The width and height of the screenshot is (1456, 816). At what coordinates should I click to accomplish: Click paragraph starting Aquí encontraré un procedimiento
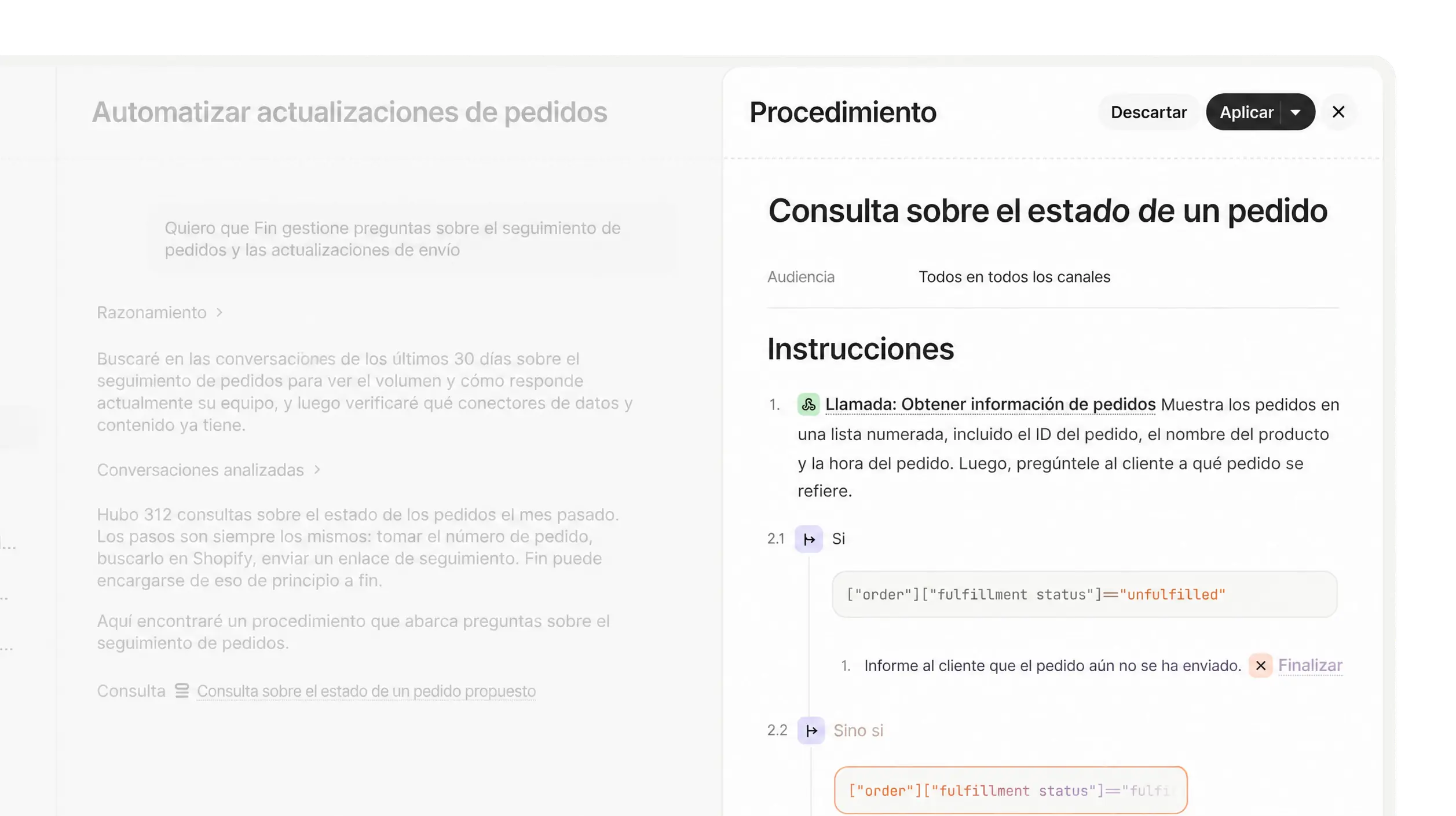coord(353,632)
